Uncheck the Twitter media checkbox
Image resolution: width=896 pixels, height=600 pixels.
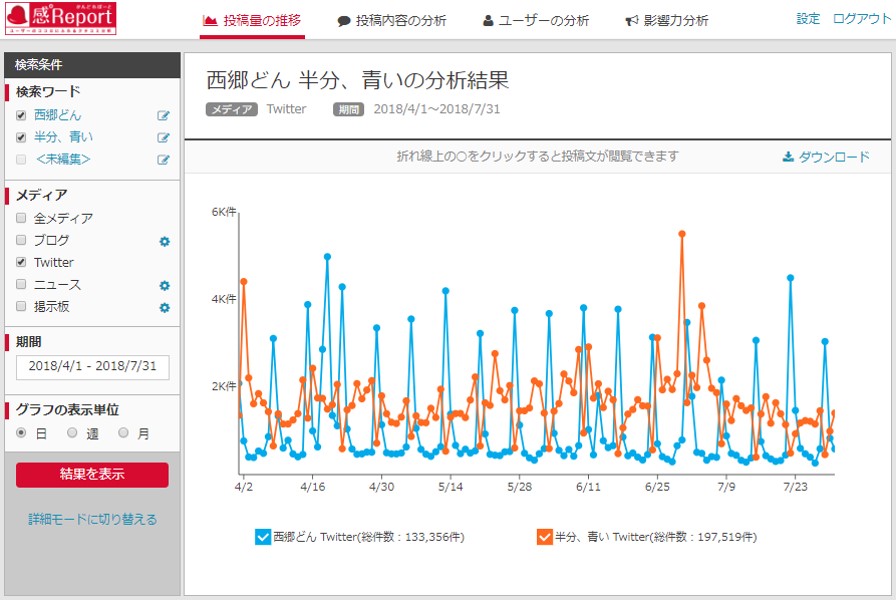click(x=21, y=262)
